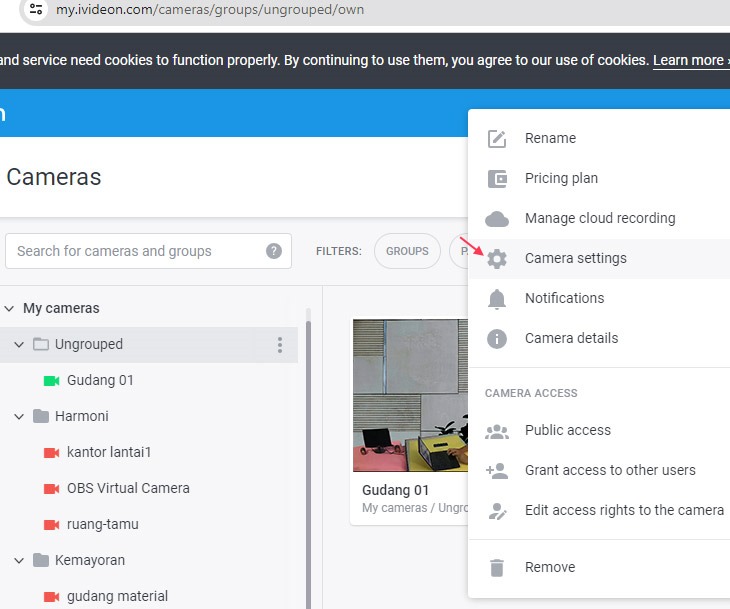Viewport: 730px width, 609px height.
Task: Click the browser URL address text
Action: coord(210,9)
